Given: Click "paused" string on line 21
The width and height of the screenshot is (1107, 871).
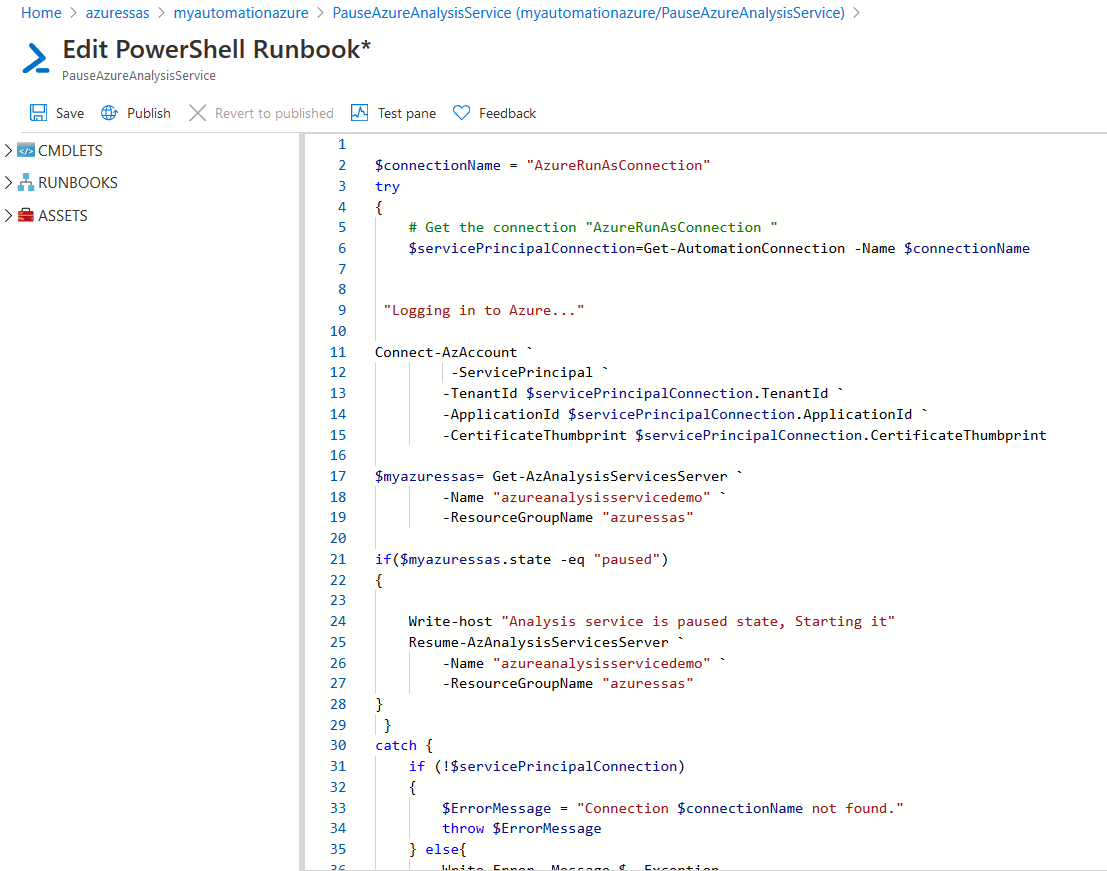Looking at the screenshot, I should pos(626,560).
